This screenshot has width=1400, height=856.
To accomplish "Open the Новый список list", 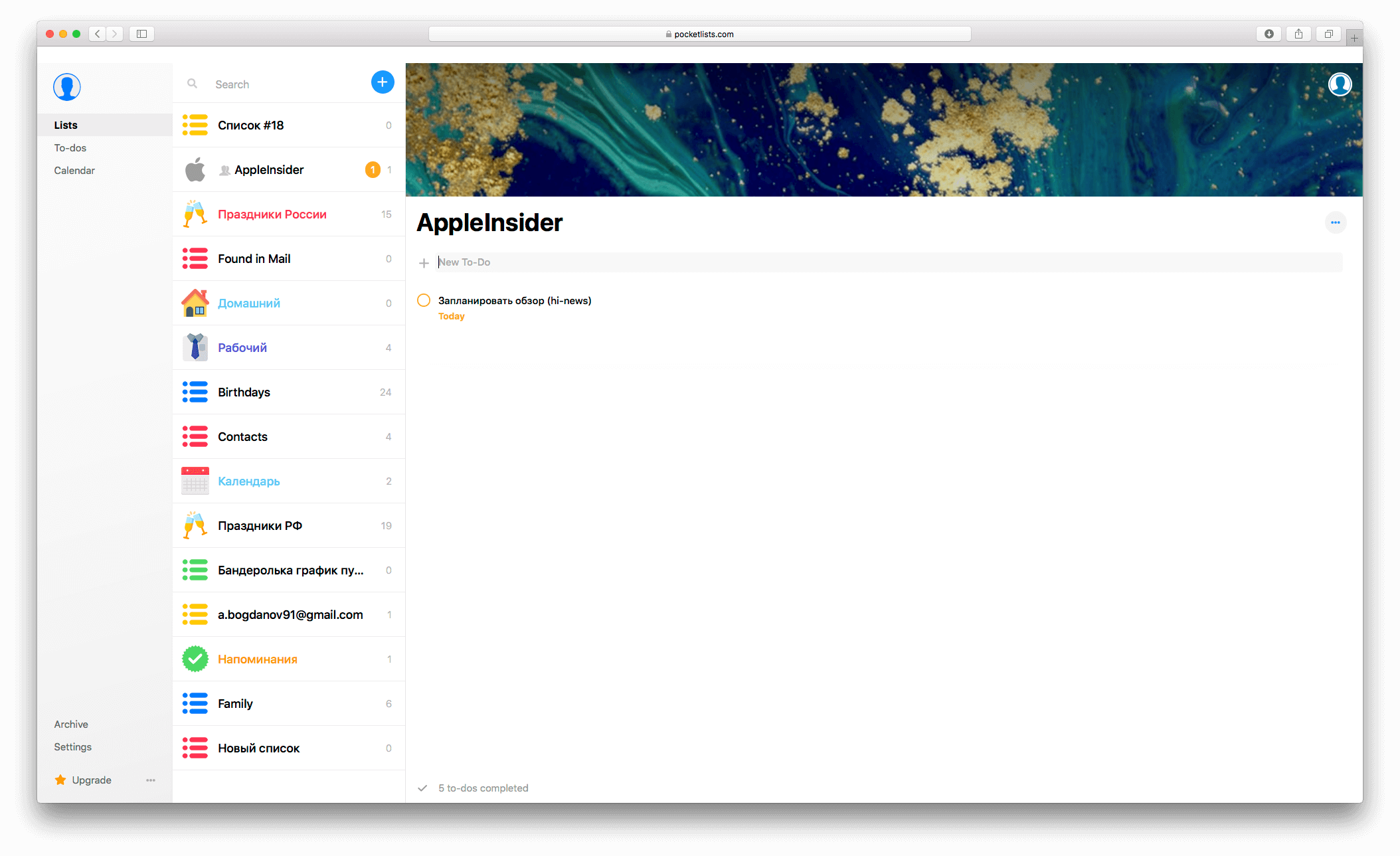I will (289, 748).
